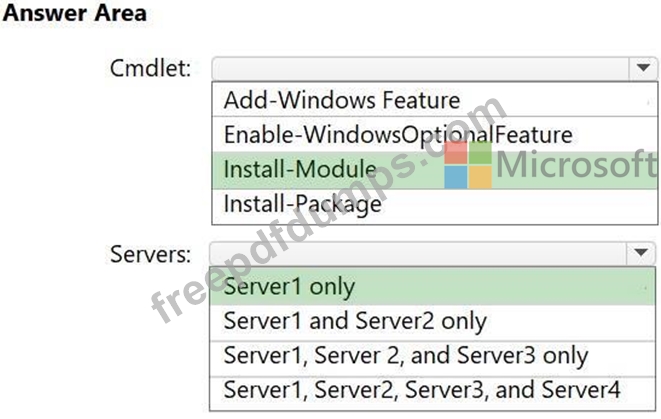Choose the Install-Module cmdlet option
The image size is (661, 419).
[434, 169]
